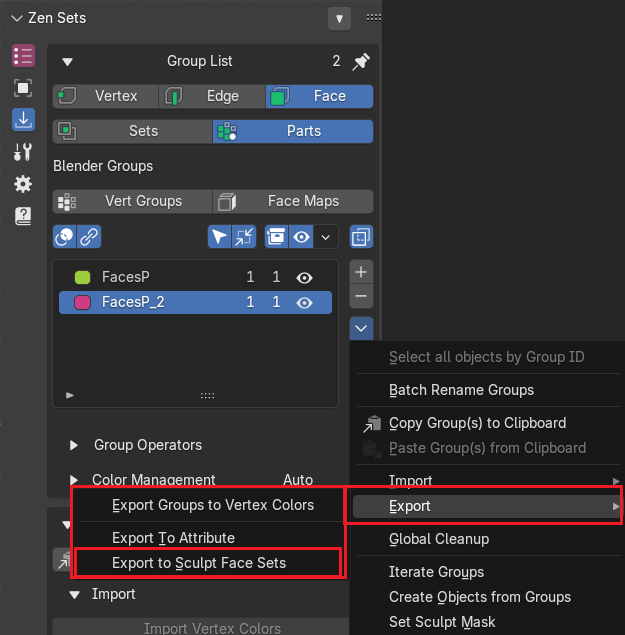625x635 pixels.
Task: Collapse the Import section
Action: click(x=74, y=595)
